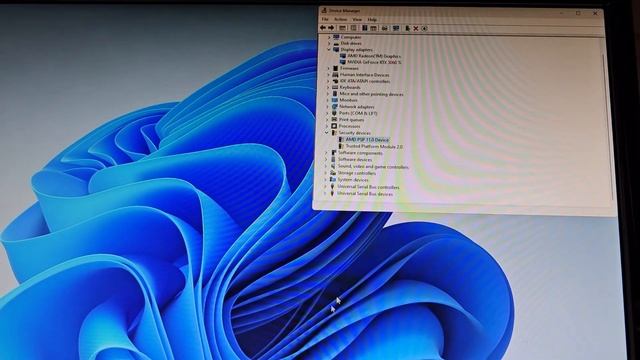Disable device with the down-arrow circle icon

[x=424, y=28]
